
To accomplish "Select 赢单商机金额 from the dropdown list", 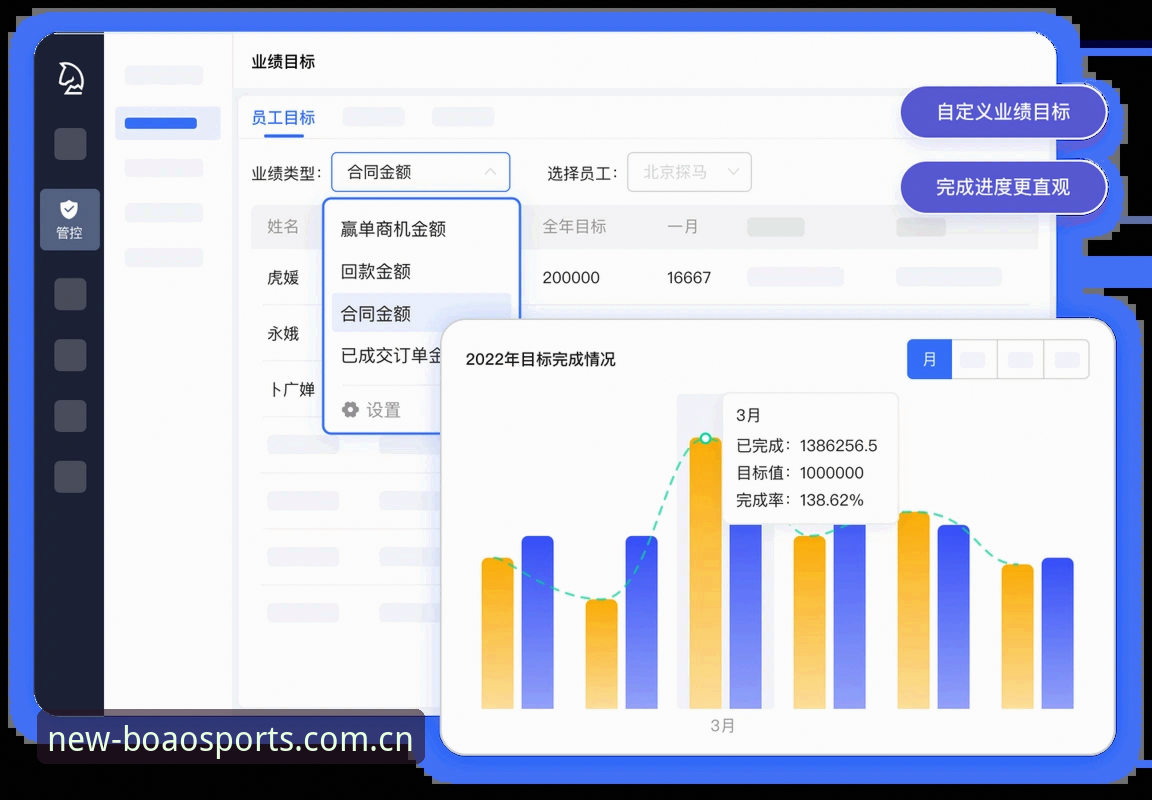I will (393, 229).
